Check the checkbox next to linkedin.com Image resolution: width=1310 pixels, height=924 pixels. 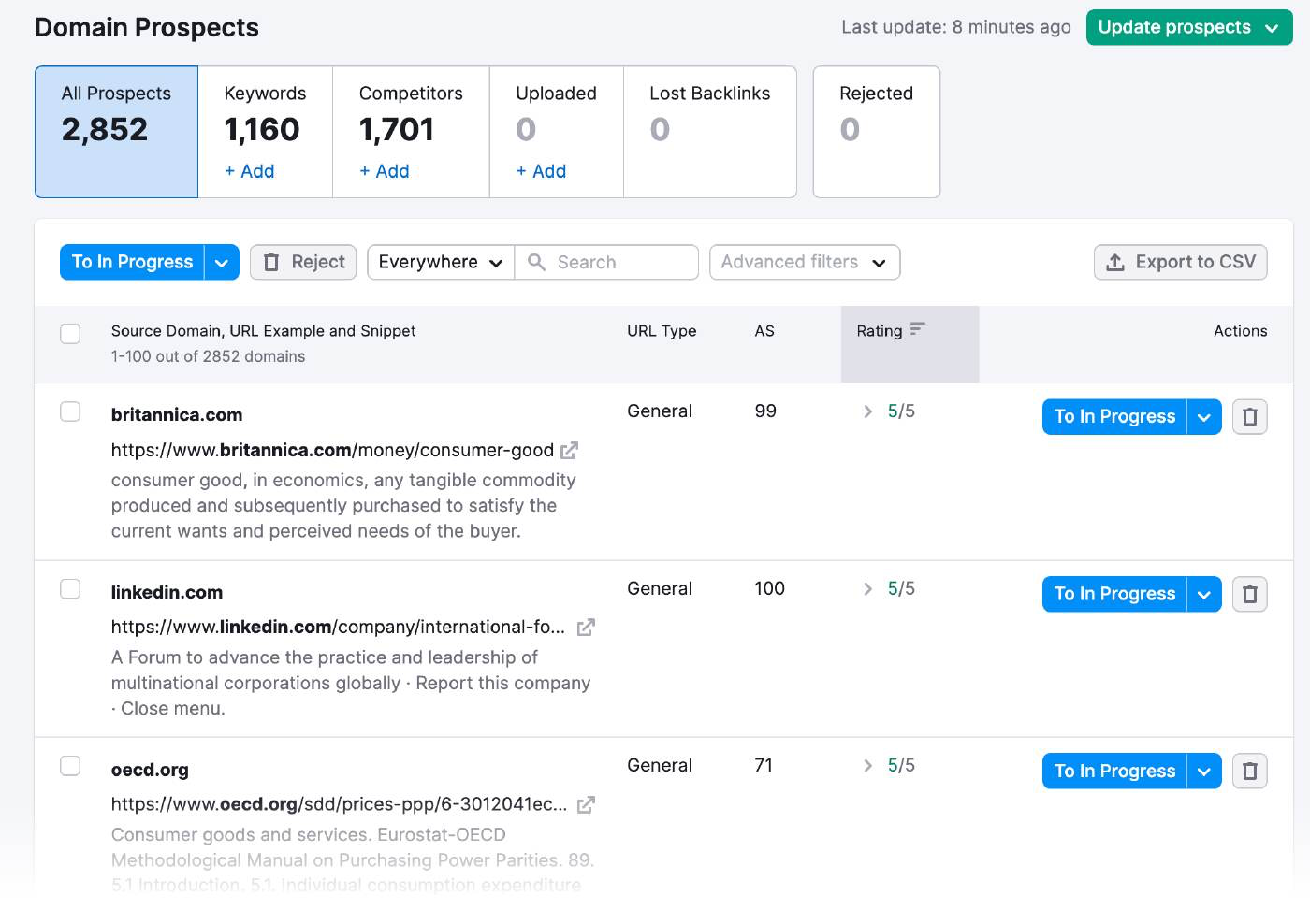[x=70, y=589]
